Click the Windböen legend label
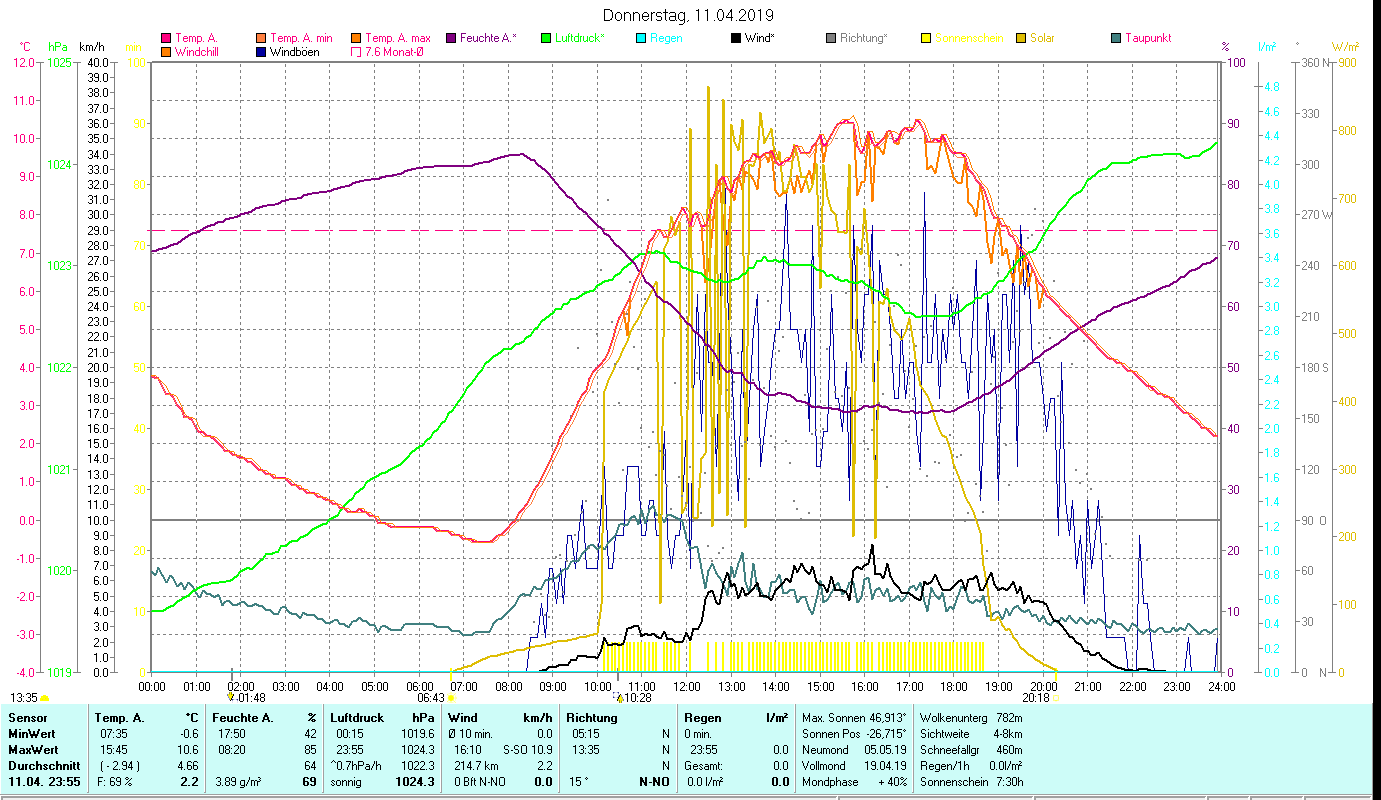1381x800 pixels. click(295, 52)
